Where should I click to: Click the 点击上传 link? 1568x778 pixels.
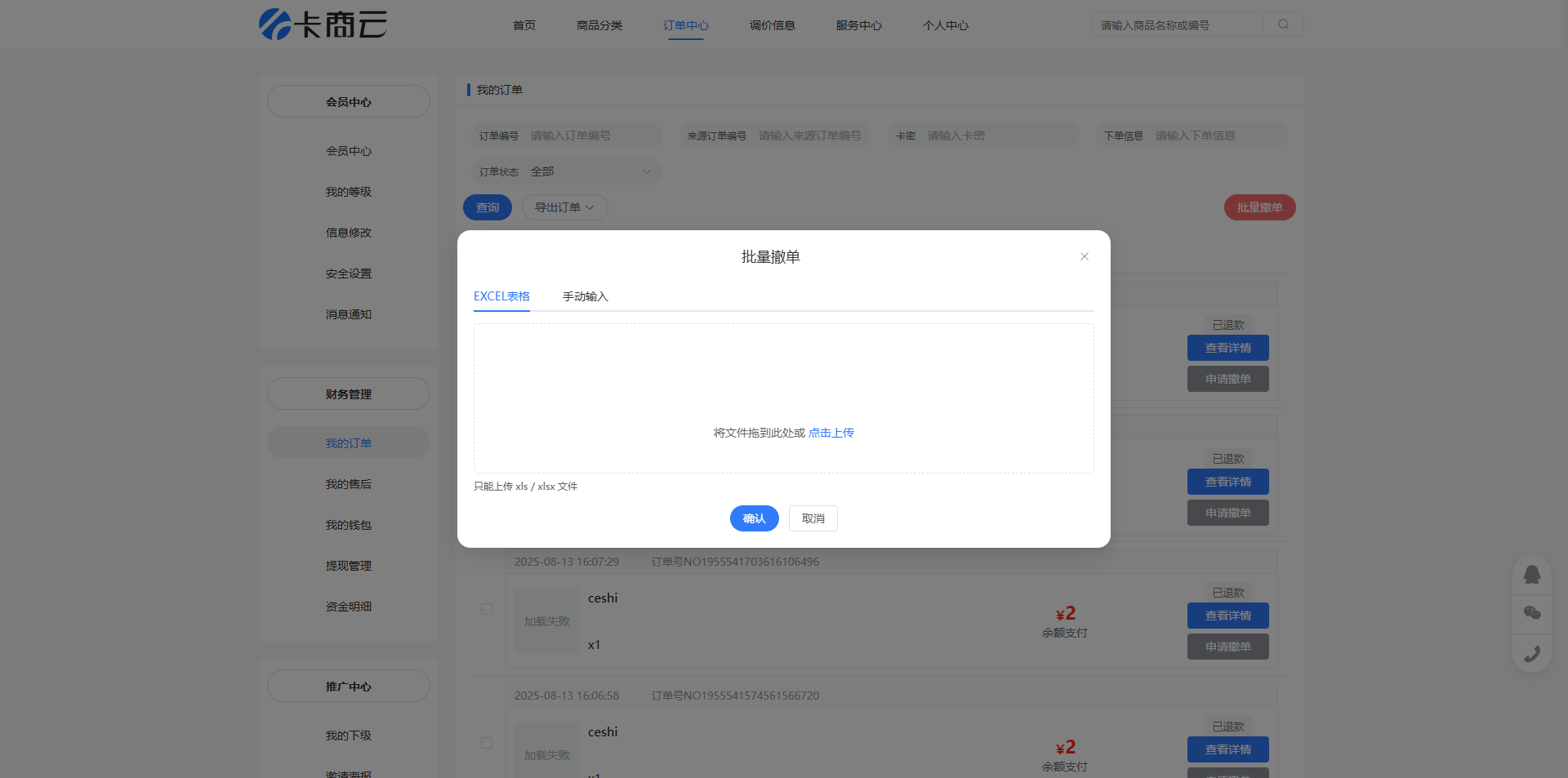pyautogui.click(x=831, y=433)
